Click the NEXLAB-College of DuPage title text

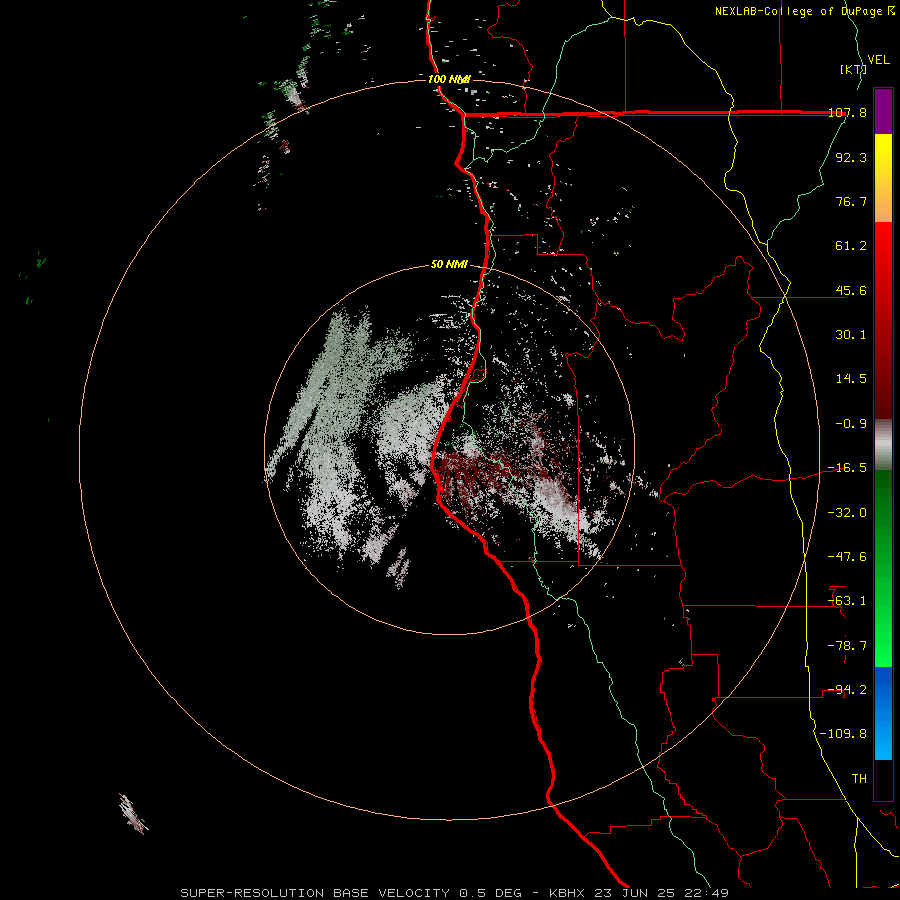(801, 11)
